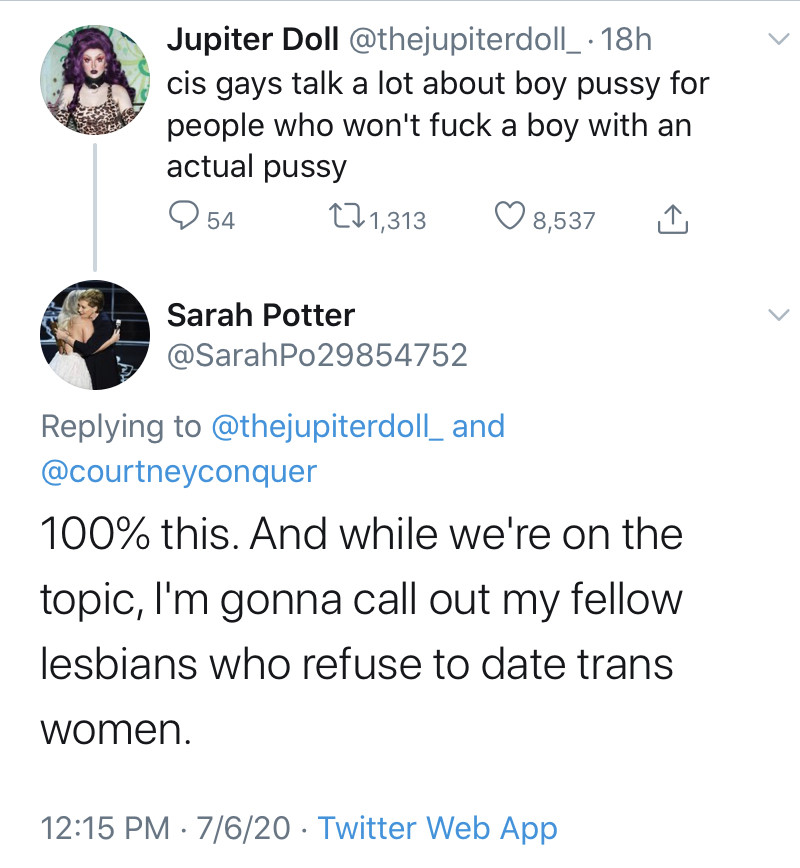Expand the chevron menu on Jupiter Doll's tweet
Screen dimensions: 800x868
point(775,40)
